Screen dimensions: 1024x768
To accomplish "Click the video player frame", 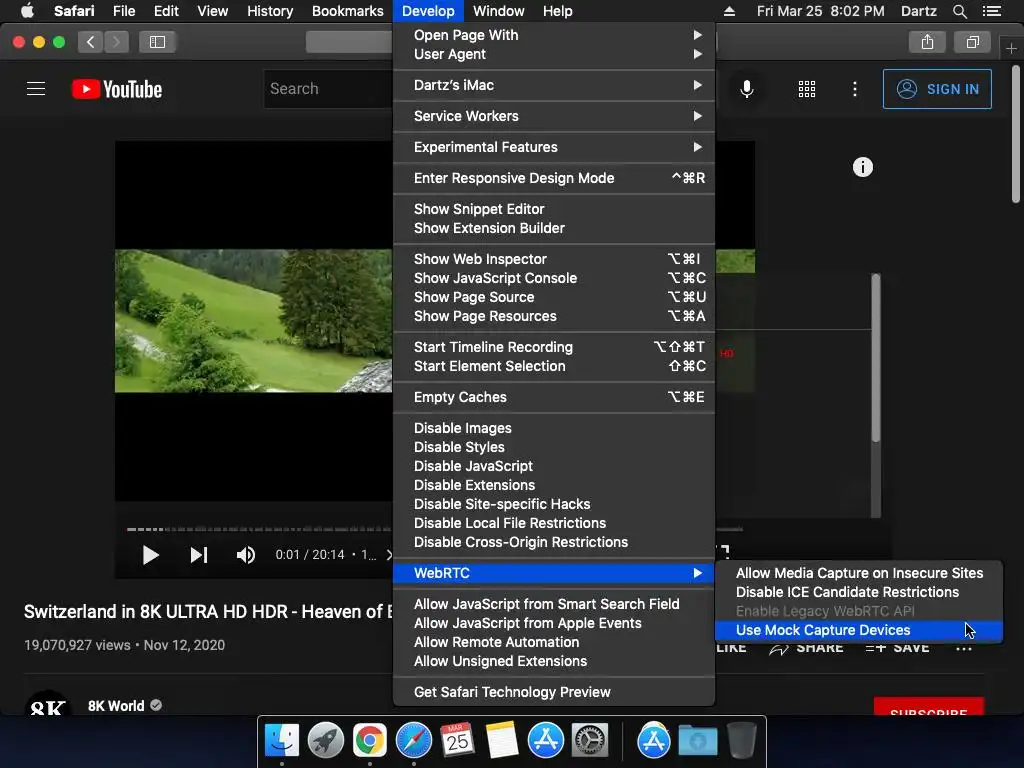I will (253, 321).
